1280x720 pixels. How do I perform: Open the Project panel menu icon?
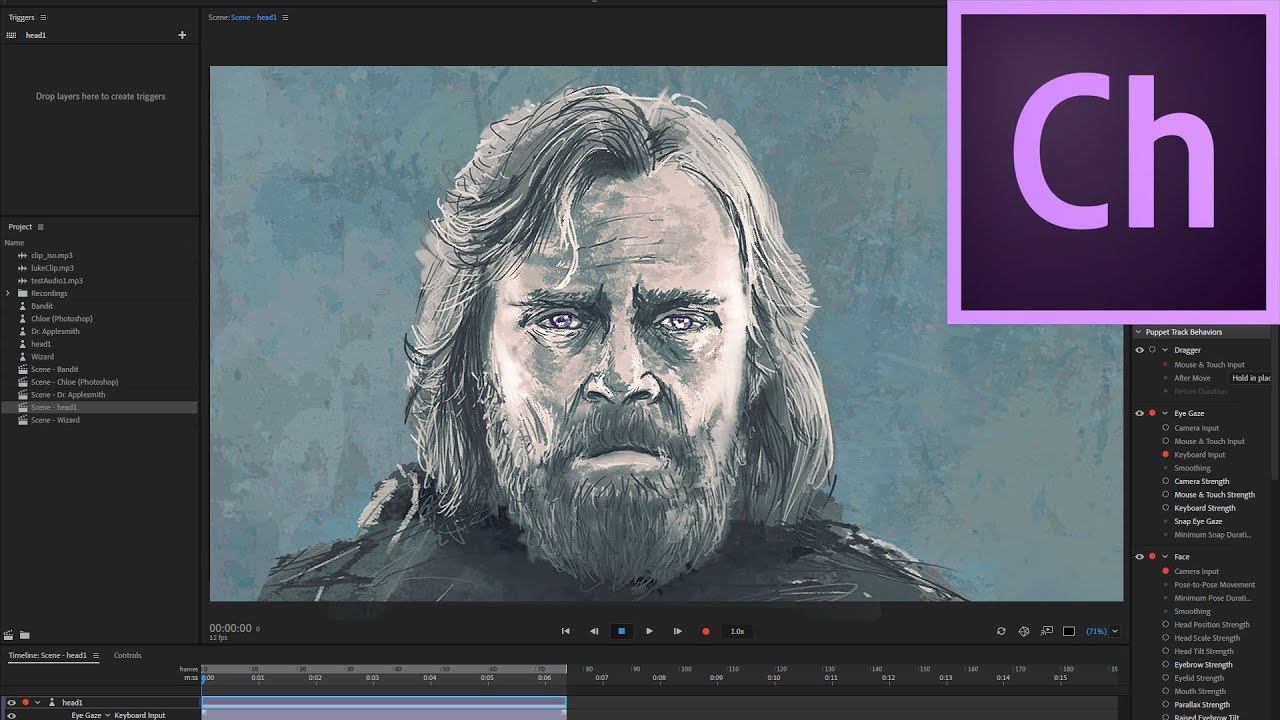point(41,227)
